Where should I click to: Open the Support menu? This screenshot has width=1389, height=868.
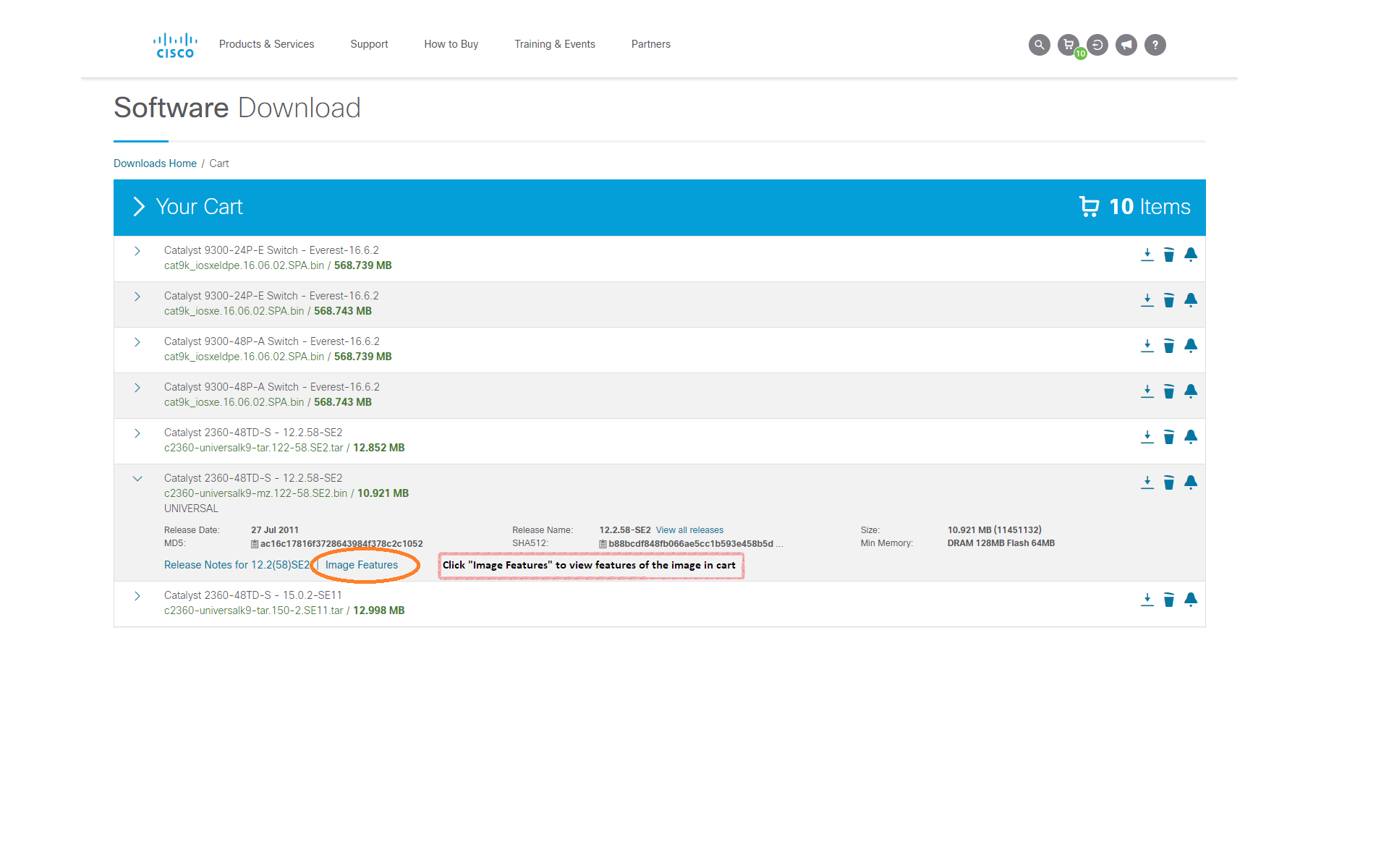(x=369, y=44)
